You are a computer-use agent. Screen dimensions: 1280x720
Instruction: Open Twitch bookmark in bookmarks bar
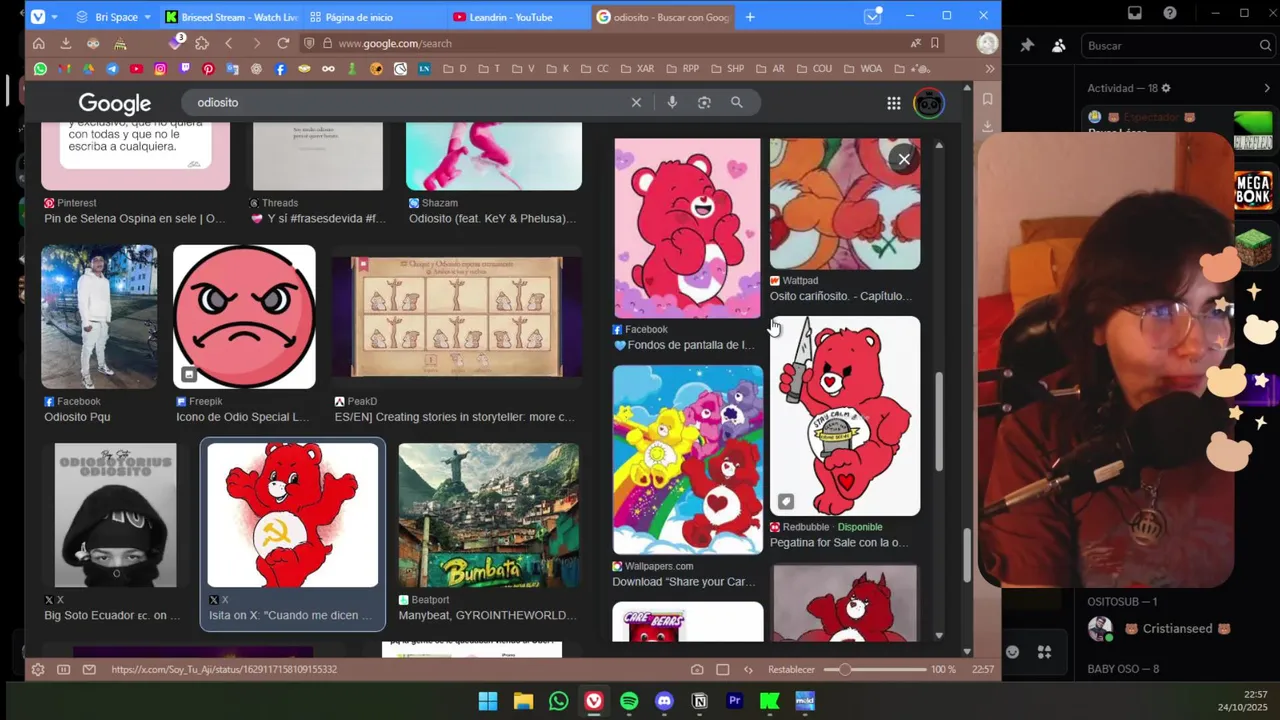tap(184, 69)
